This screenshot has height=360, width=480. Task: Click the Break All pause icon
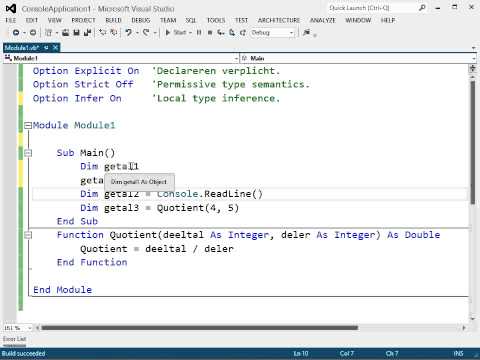click(199, 32)
